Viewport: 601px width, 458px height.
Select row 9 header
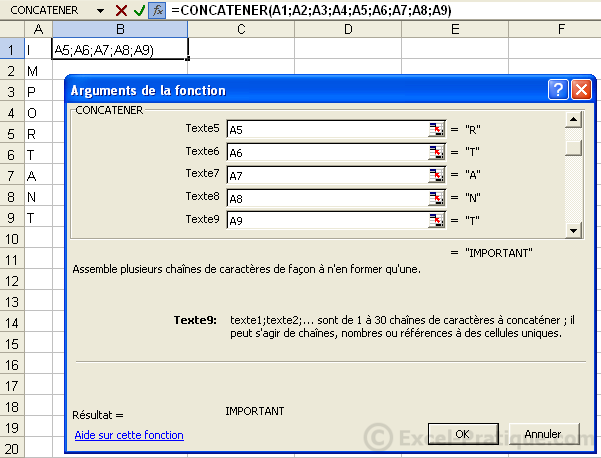[x=12, y=218]
